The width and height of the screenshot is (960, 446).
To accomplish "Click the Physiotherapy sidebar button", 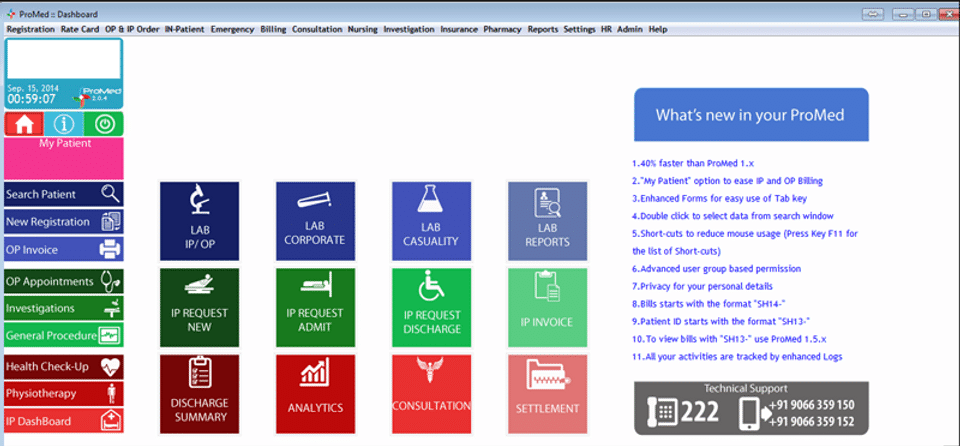I will pos(64,393).
